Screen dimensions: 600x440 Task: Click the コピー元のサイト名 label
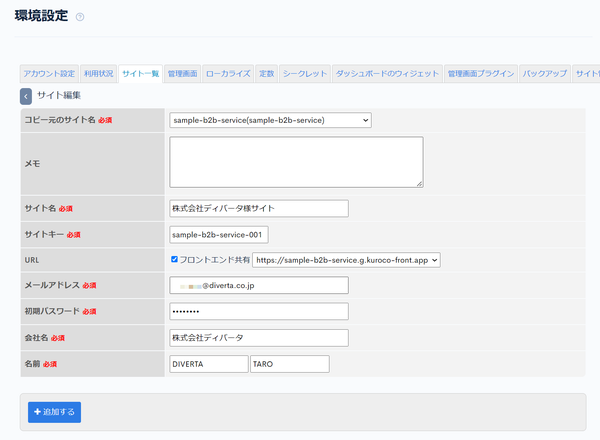tap(60, 120)
